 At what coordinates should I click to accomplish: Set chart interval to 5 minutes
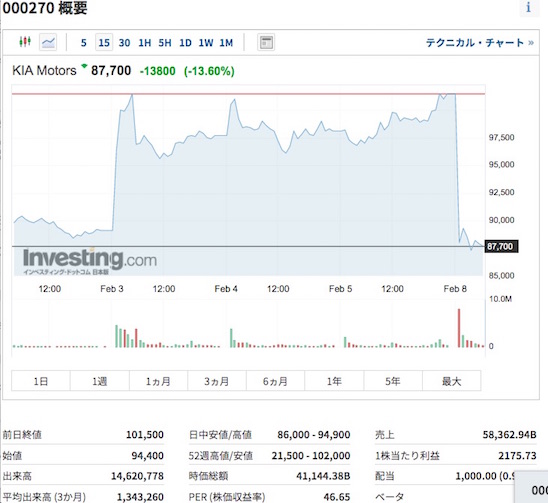click(x=84, y=43)
